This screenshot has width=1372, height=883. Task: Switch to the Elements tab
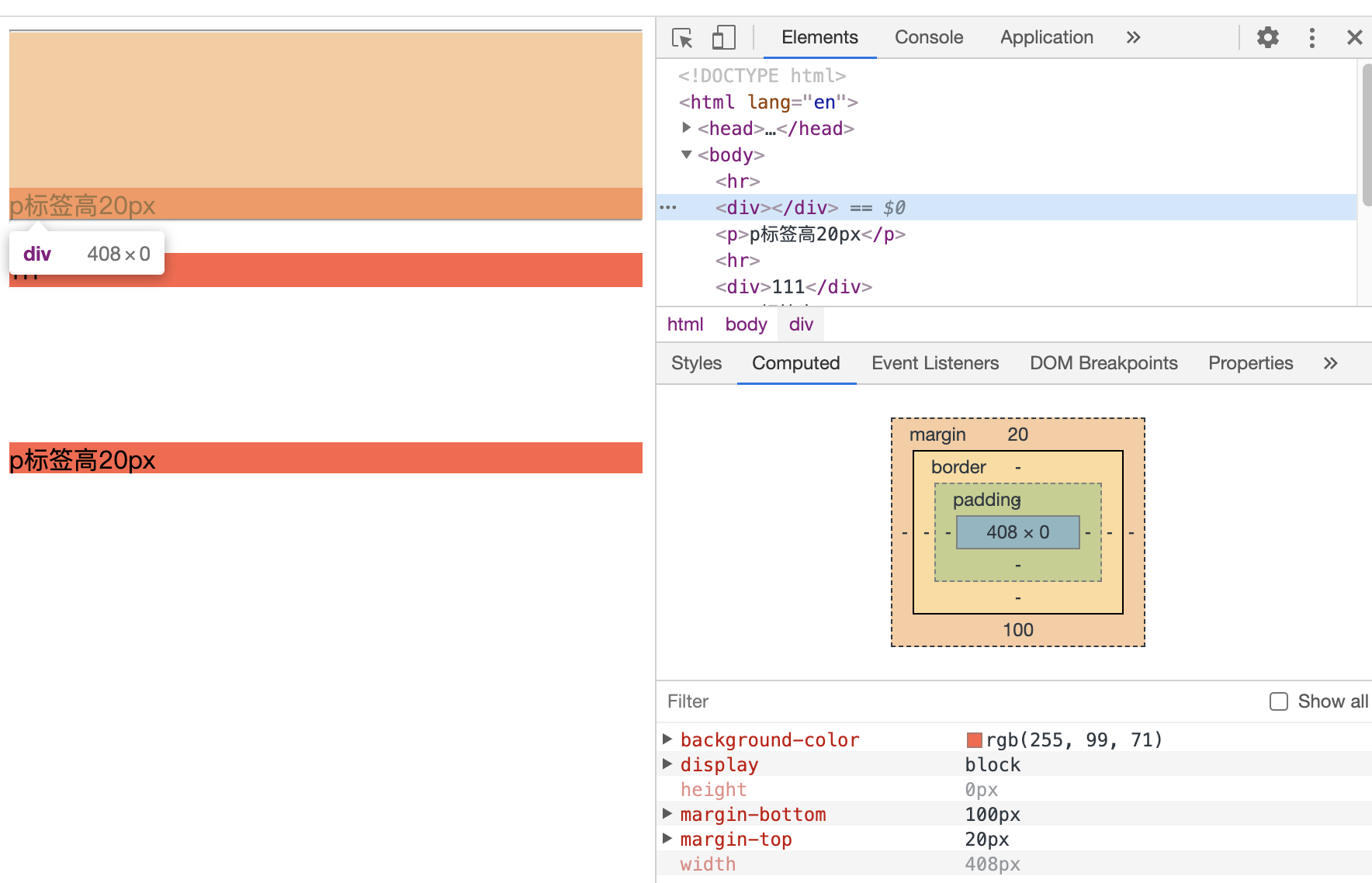[x=819, y=37]
